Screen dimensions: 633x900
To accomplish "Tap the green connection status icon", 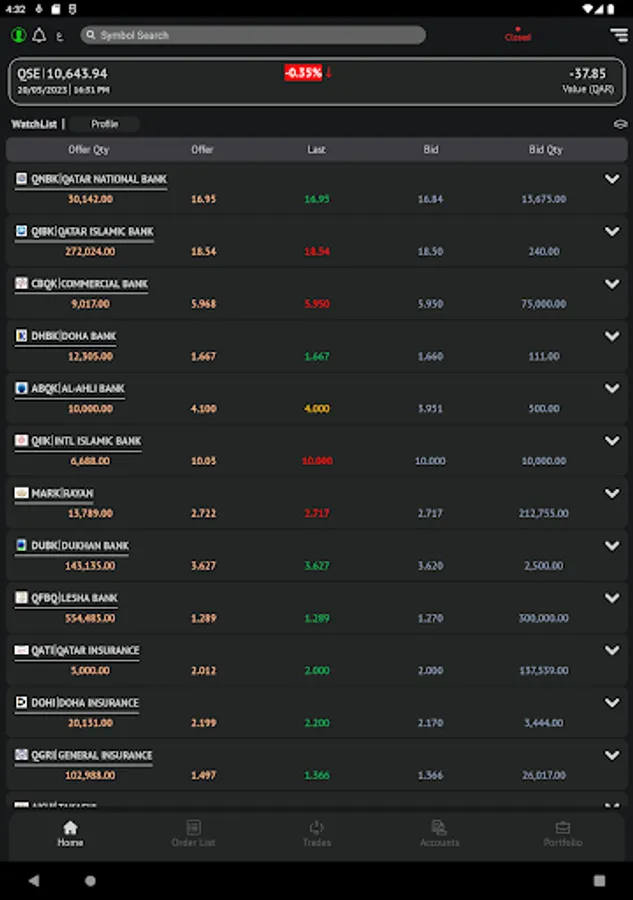I will [x=19, y=35].
